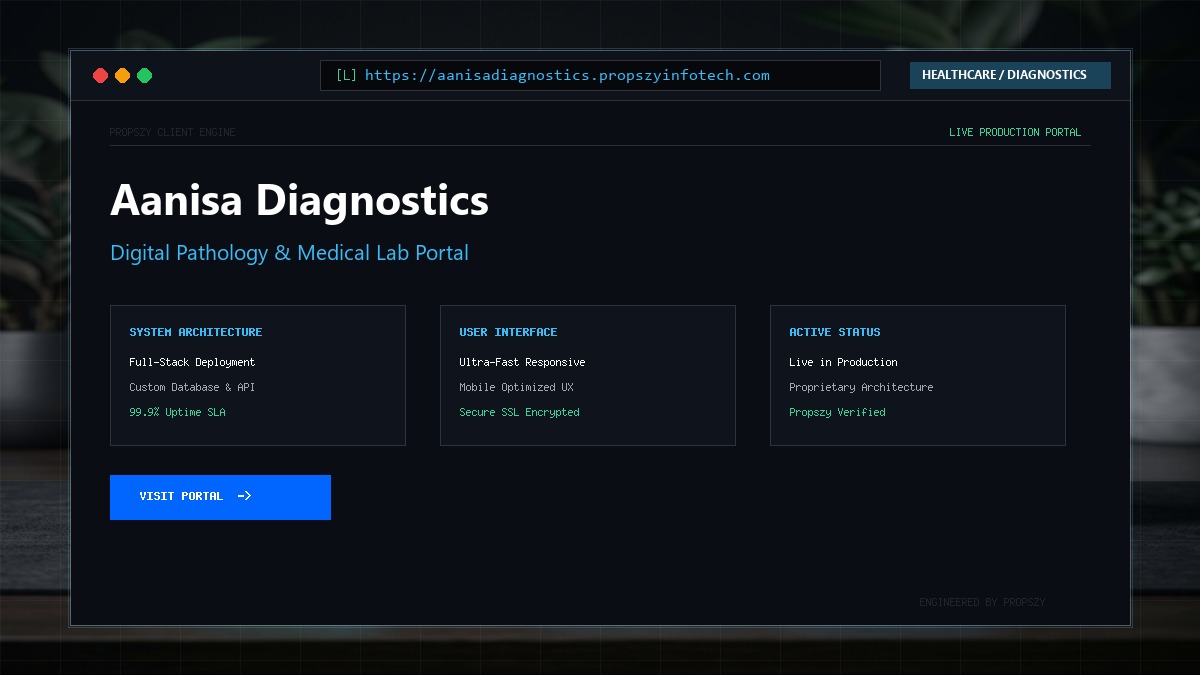Viewport: 1200px width, 675px height.
Task: Click Digital Pathology & Medical Lab Portal subtitle
Action: click(x=289, y=253)
